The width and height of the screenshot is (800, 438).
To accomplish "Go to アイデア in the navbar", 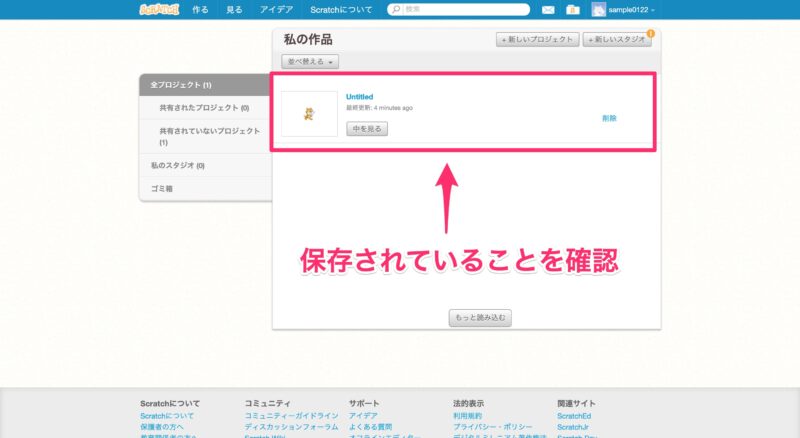I will click(x=276, y=10).
